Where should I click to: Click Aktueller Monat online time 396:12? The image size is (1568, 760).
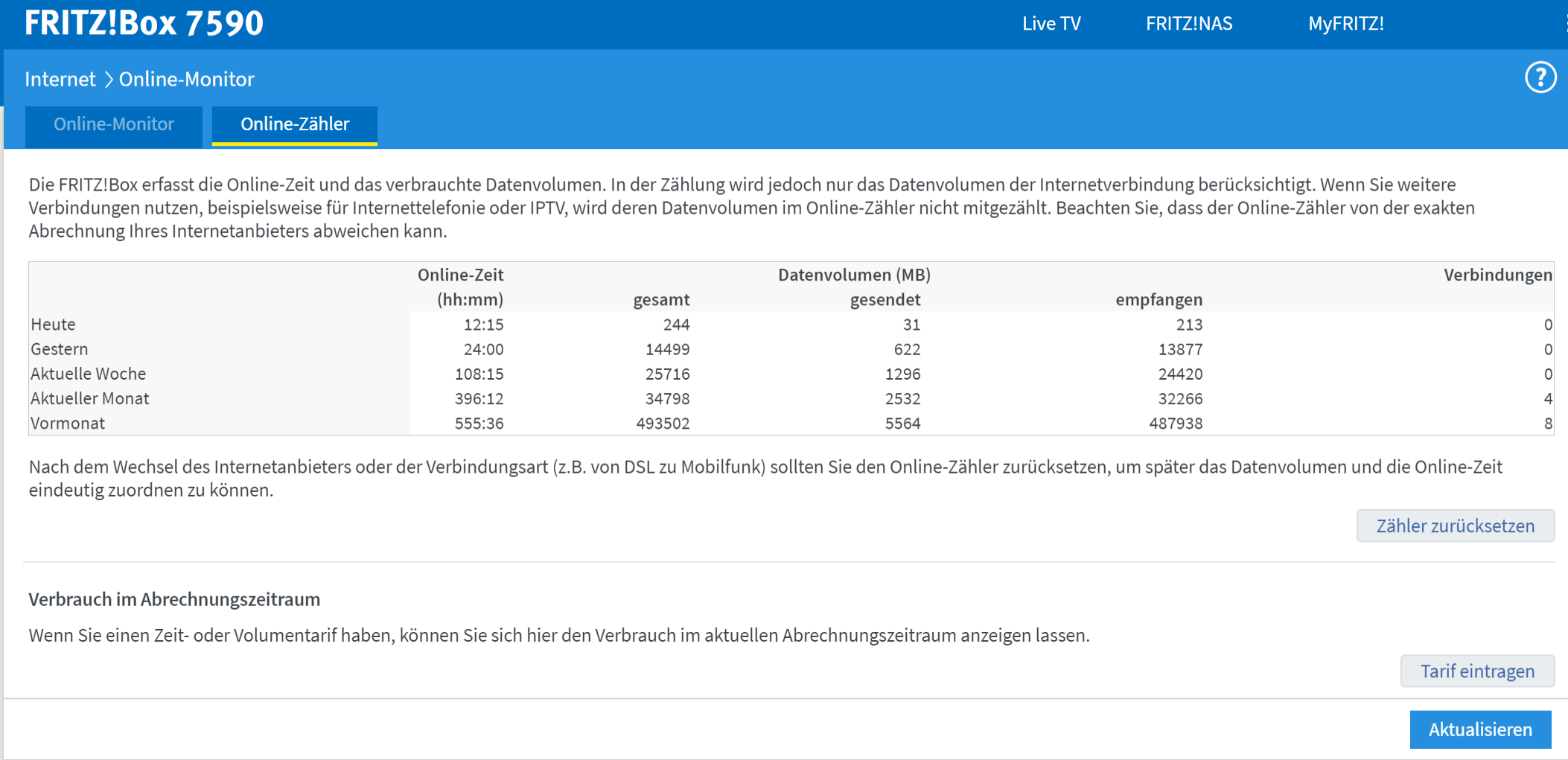point(479,398)
